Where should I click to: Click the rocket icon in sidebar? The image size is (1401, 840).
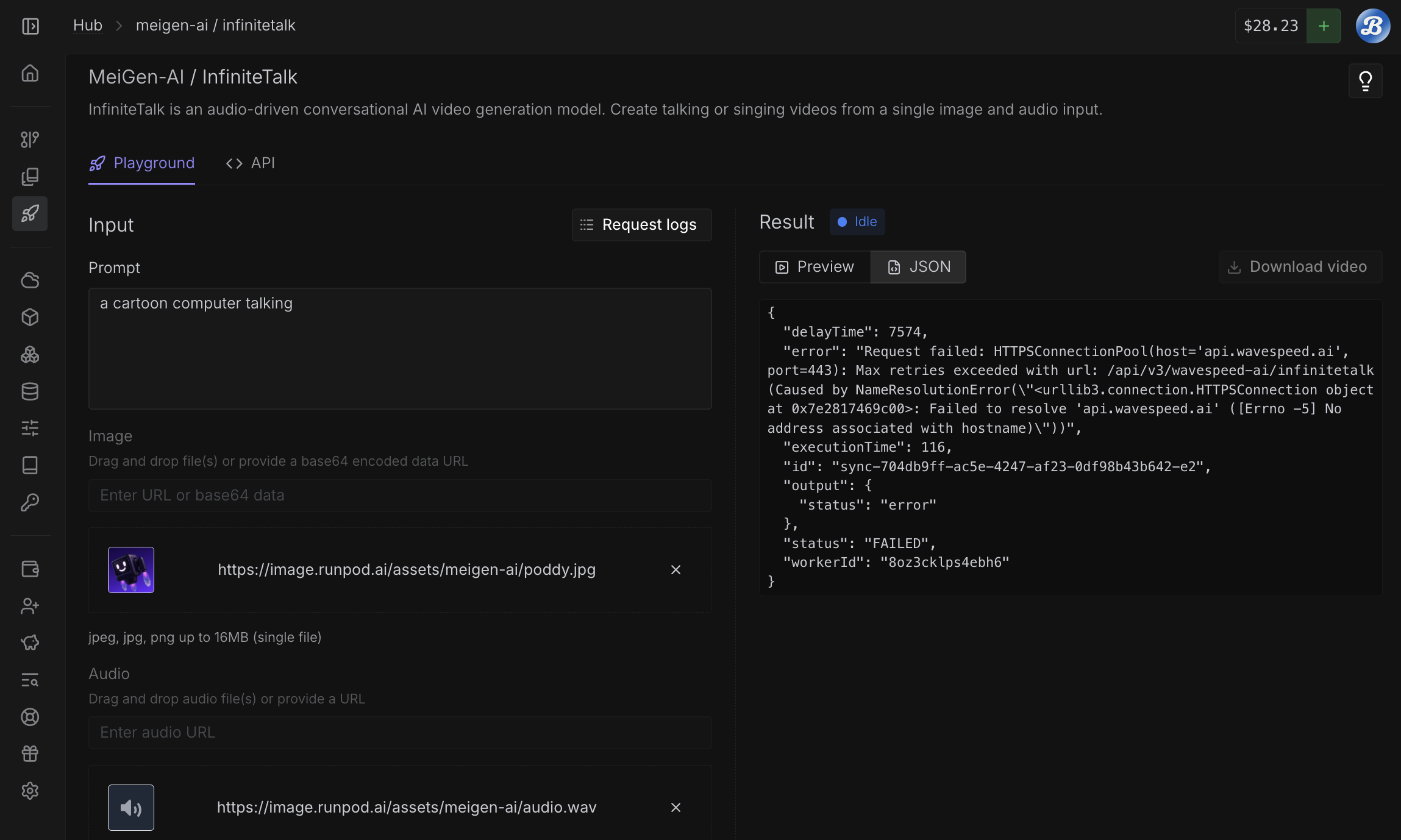click(x=30, y=213)
